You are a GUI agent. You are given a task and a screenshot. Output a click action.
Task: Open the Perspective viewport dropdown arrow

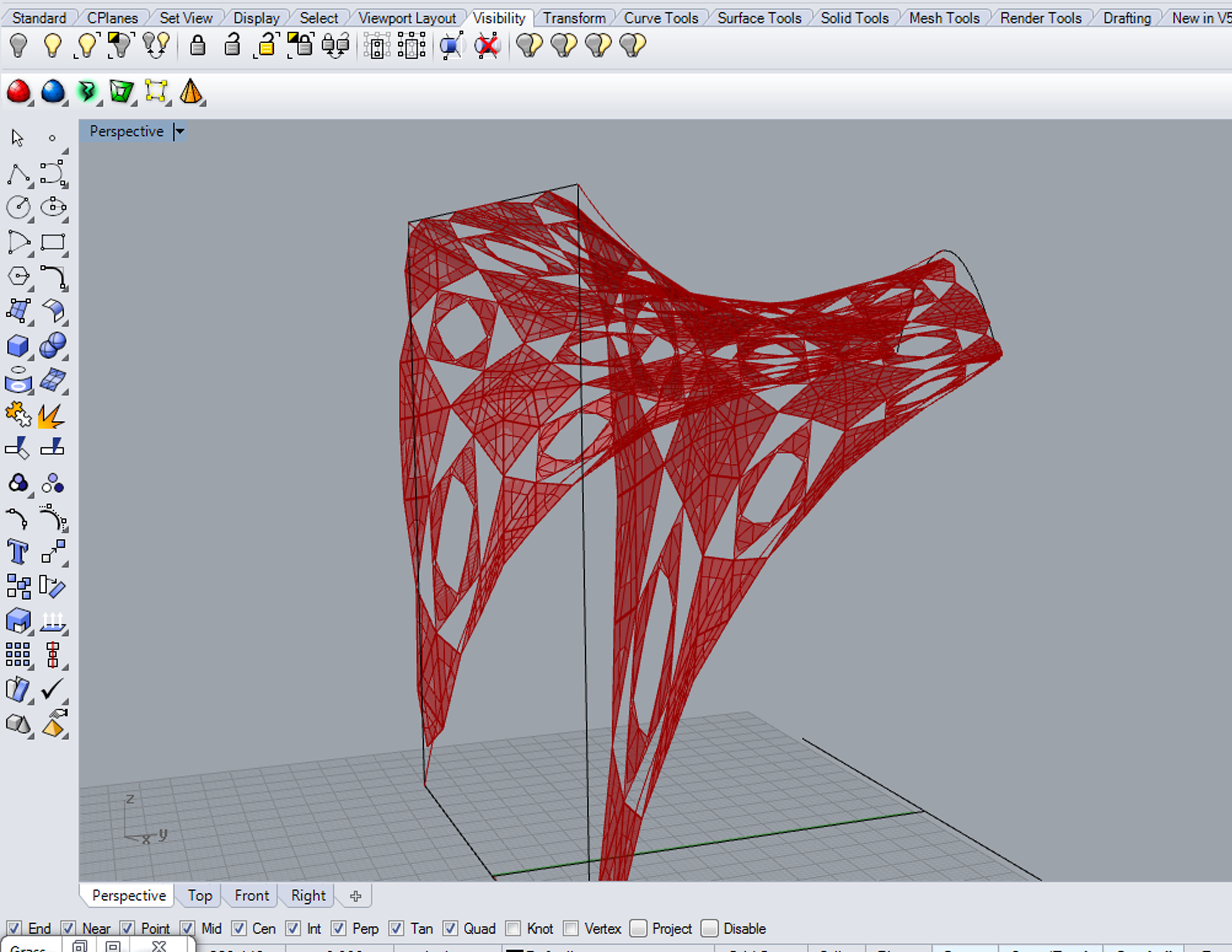tap(180, 131)
